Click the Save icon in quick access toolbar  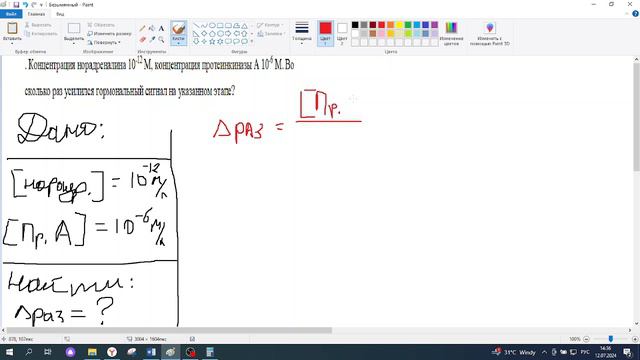coord(16,4)
